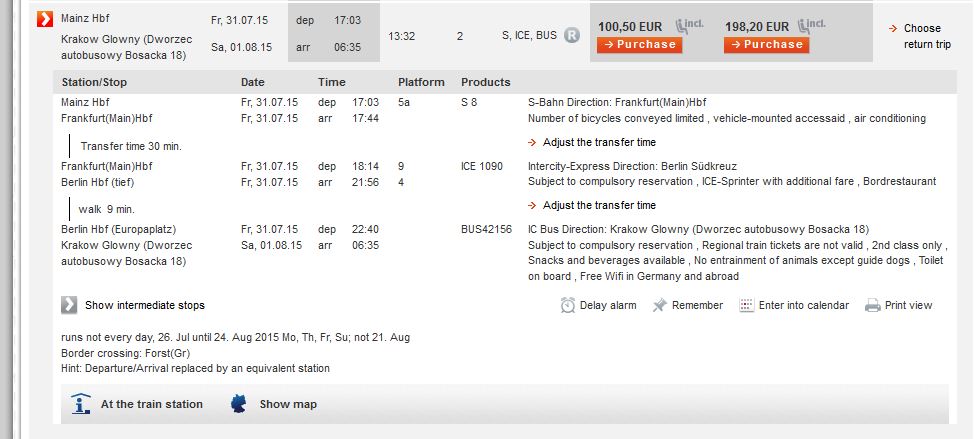Viewport: 974px width, 439px height.
Task: Click the Enter into calendar icon
Action: [x=746, y=305]
